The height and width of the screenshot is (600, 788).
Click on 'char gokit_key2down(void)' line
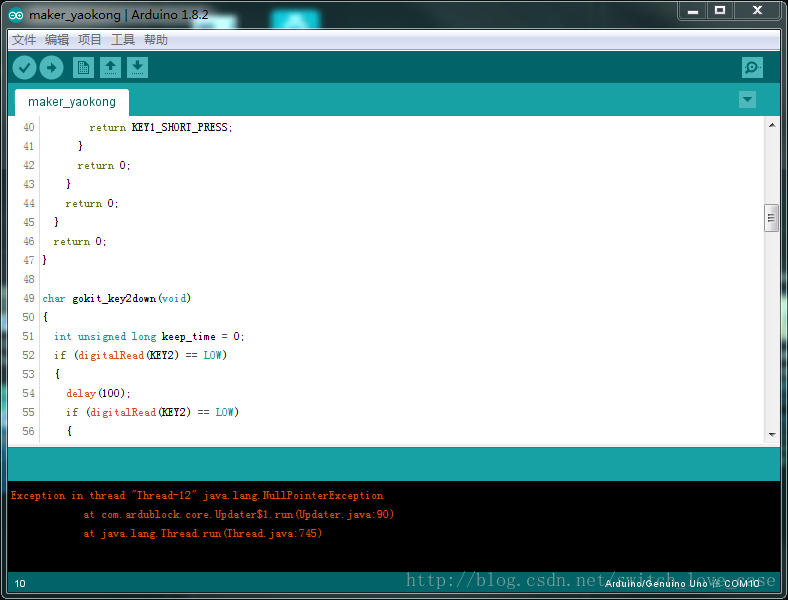tap(117, 298)
